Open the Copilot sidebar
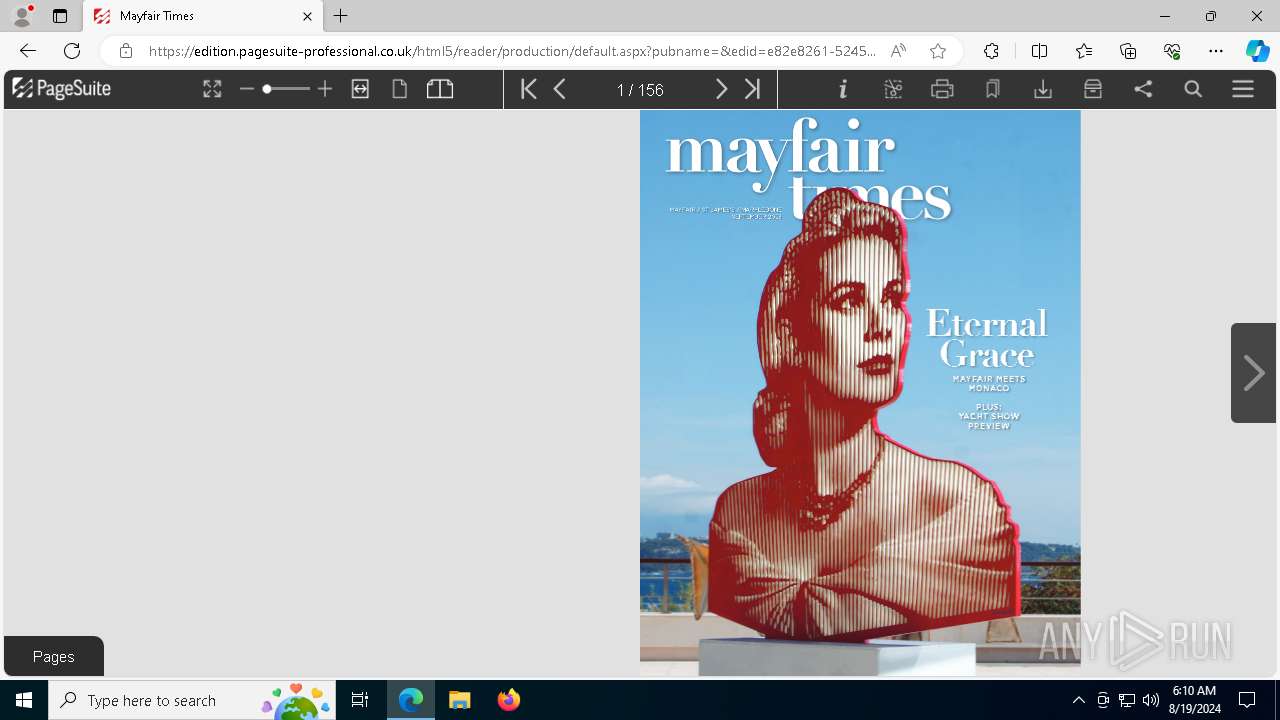The height and width of the screenshot is (720, 1280). click(x=1257, y=51)
